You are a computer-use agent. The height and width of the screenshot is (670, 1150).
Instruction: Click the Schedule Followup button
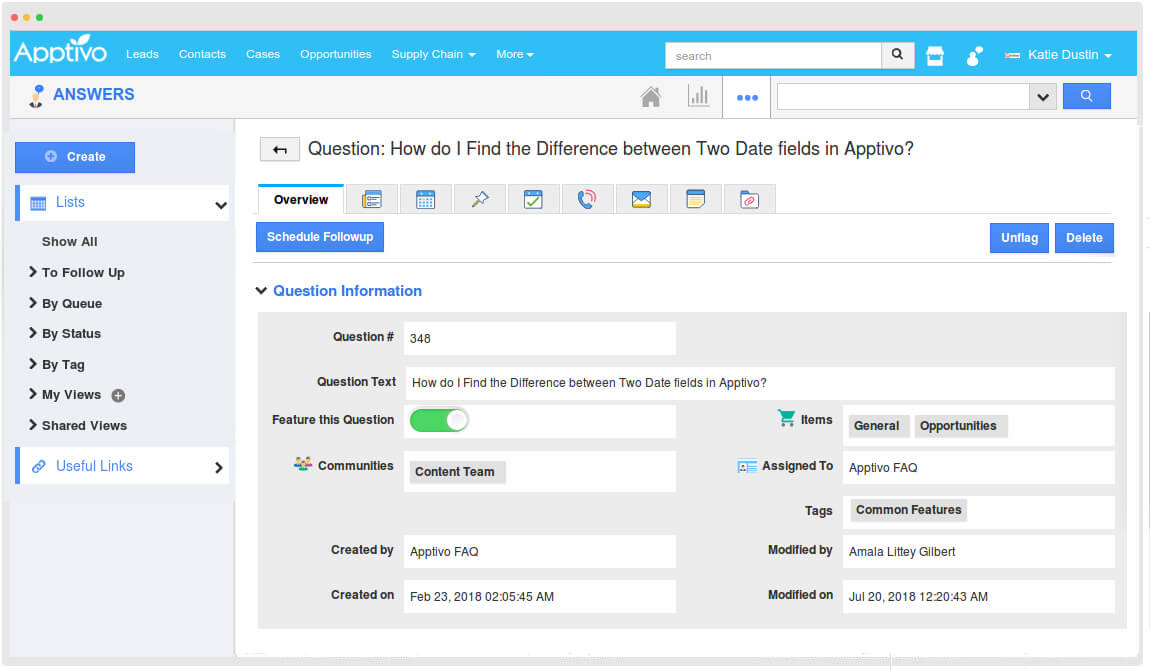pos(320,237)
